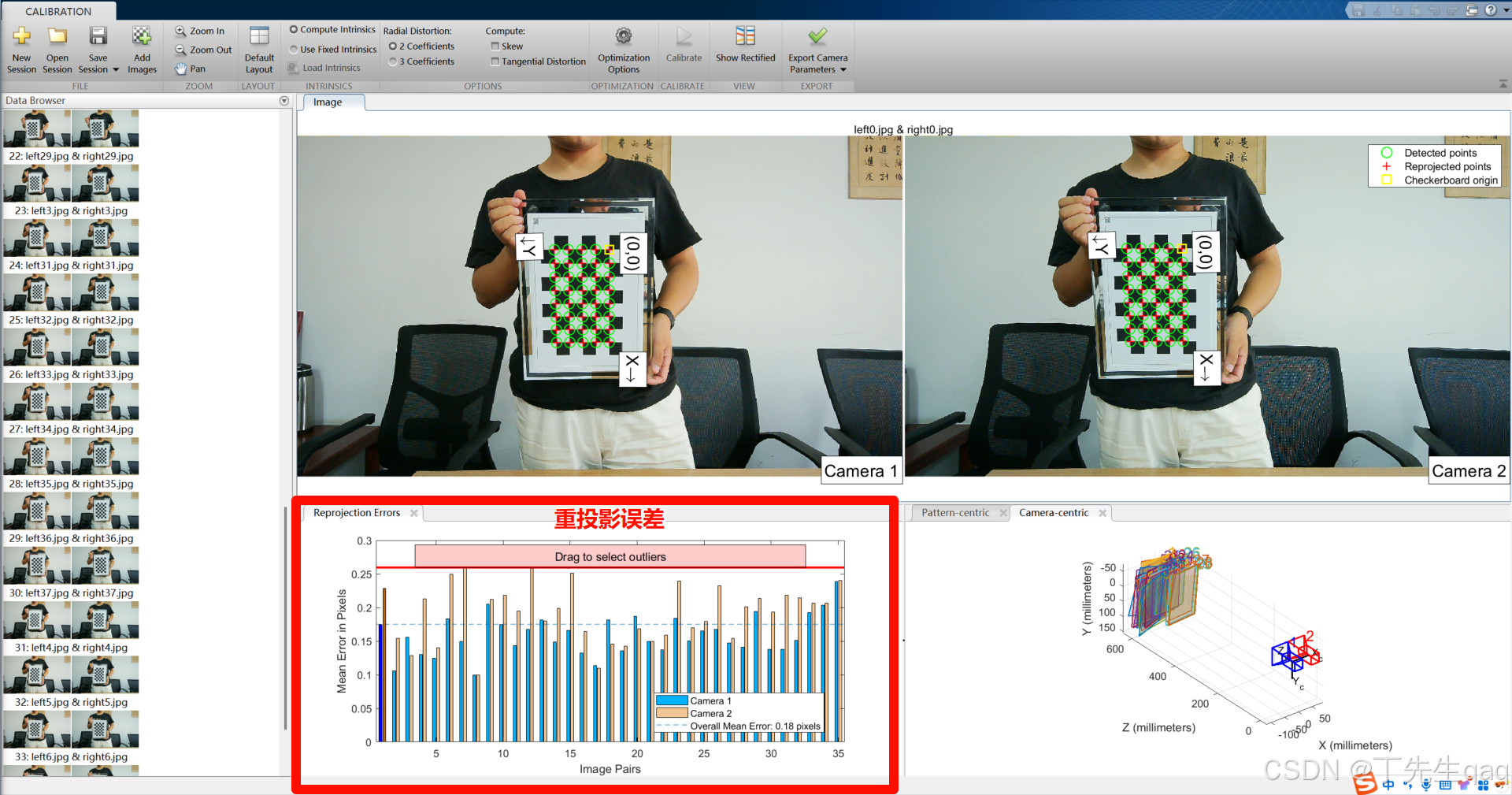Click Camera 1 legend color swatch

point(672,700)
